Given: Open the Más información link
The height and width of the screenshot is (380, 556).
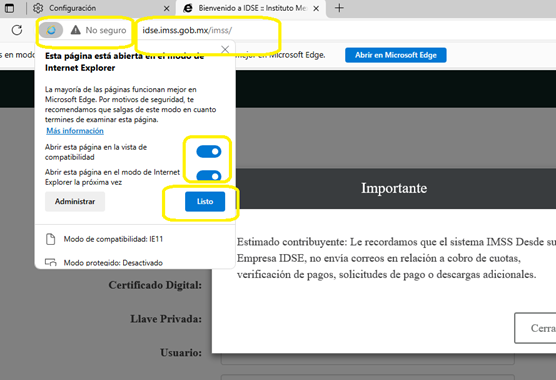Looking at the screenshot, I should click(x=75, y=131).
